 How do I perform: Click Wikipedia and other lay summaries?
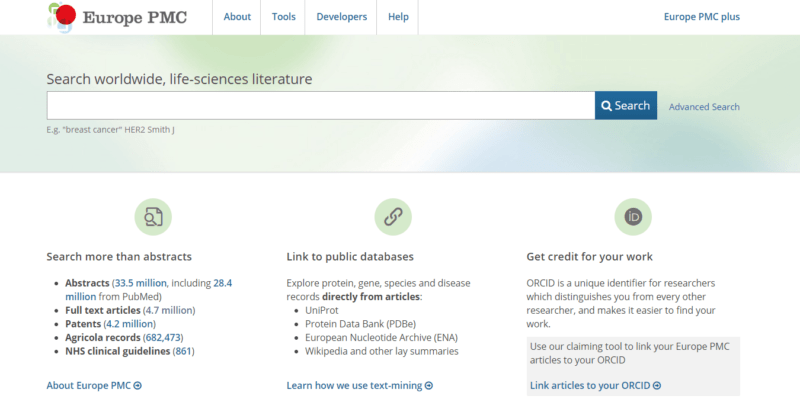point(382,351)
